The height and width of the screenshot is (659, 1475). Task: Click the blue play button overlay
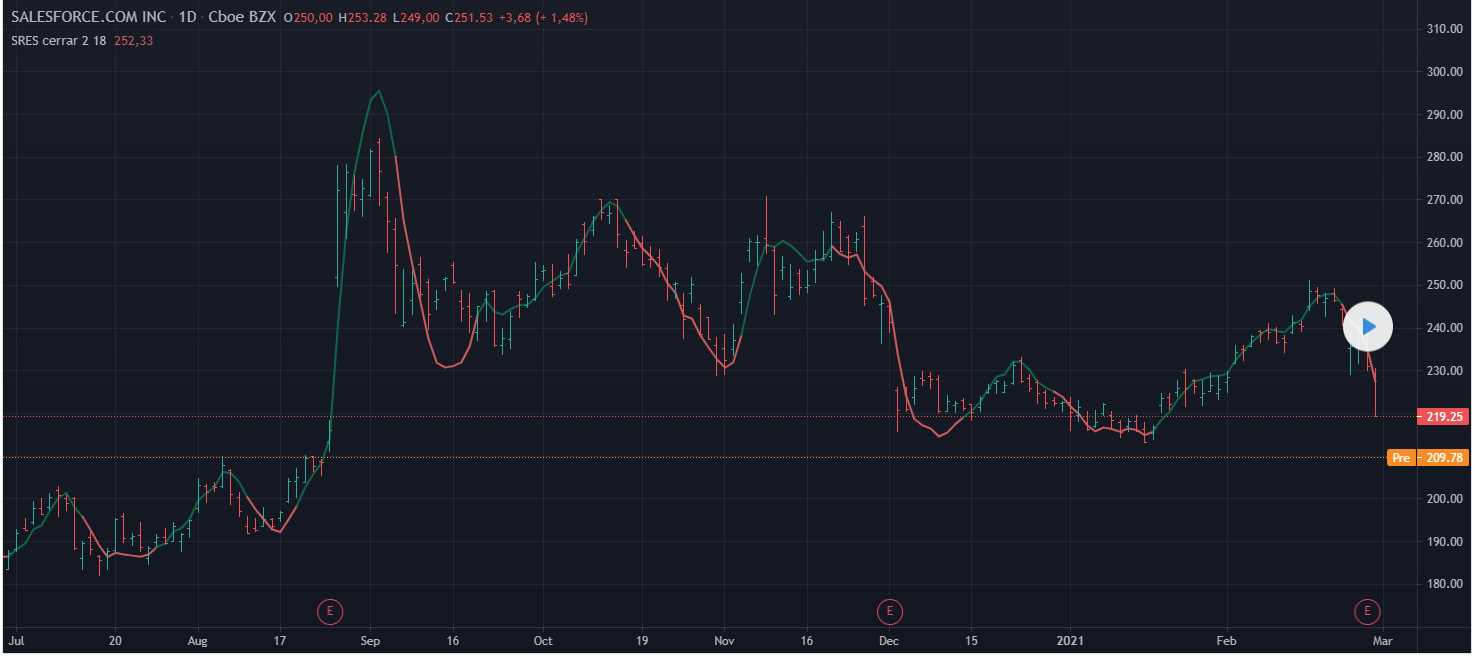1367,326
